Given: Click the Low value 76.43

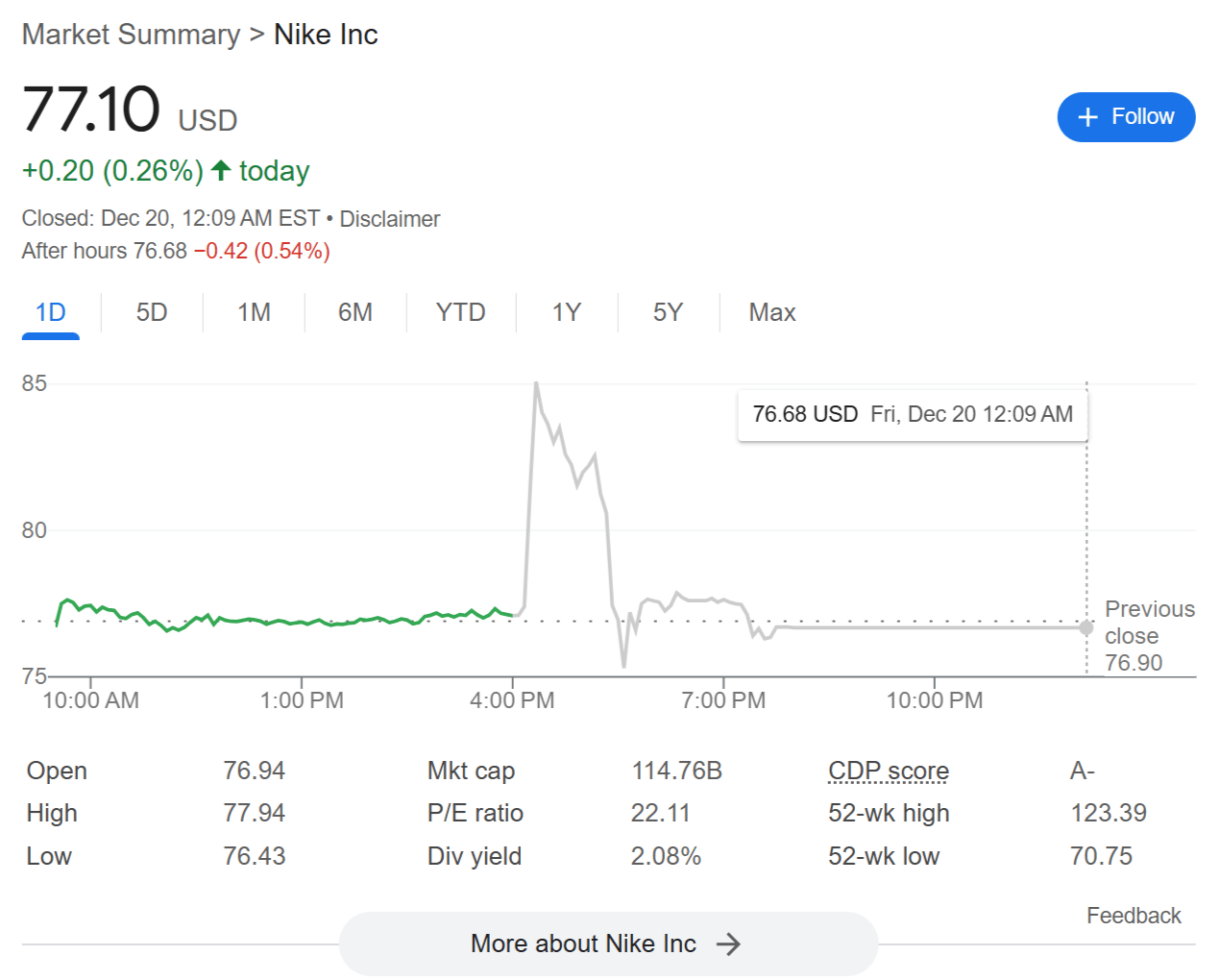Looking at the screenshot, I should pyautogui.click(x=255, y=856).
